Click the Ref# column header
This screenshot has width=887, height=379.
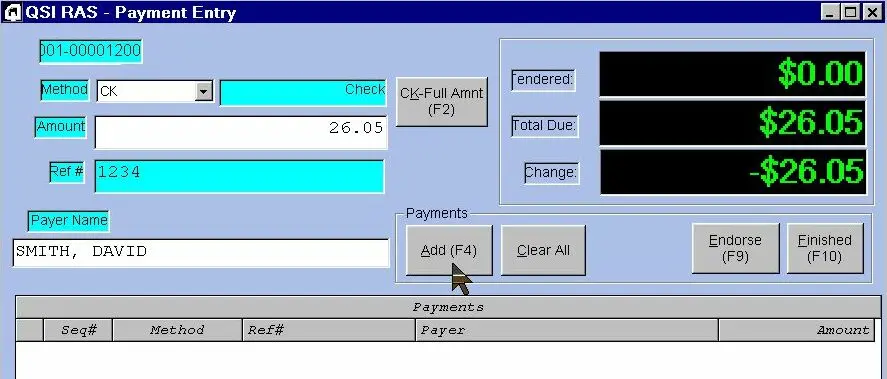point(329,330)
